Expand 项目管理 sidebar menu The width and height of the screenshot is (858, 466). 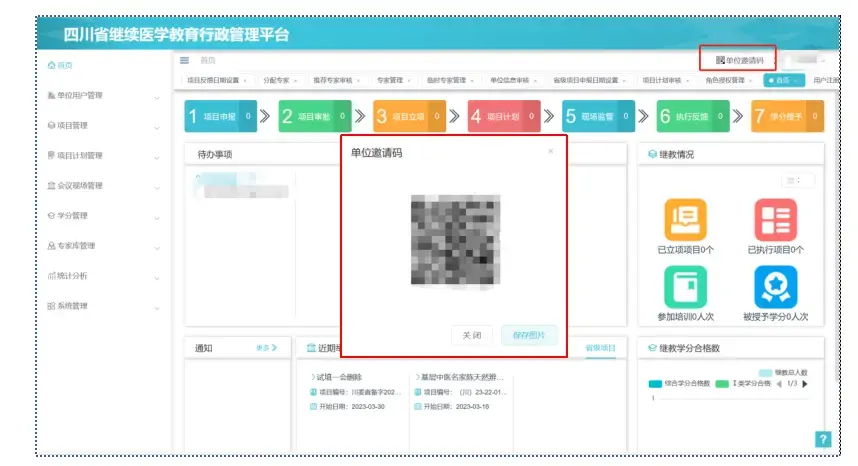click(103, 126)
